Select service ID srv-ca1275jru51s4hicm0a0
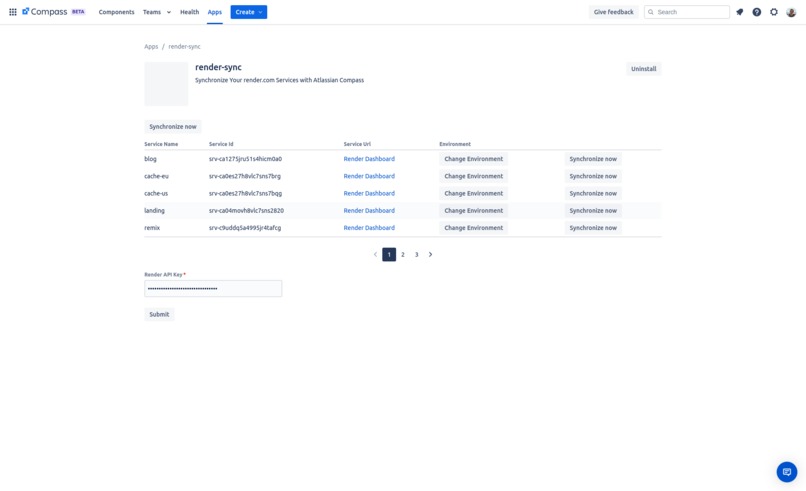806x491 pixels. pos(245,159)
